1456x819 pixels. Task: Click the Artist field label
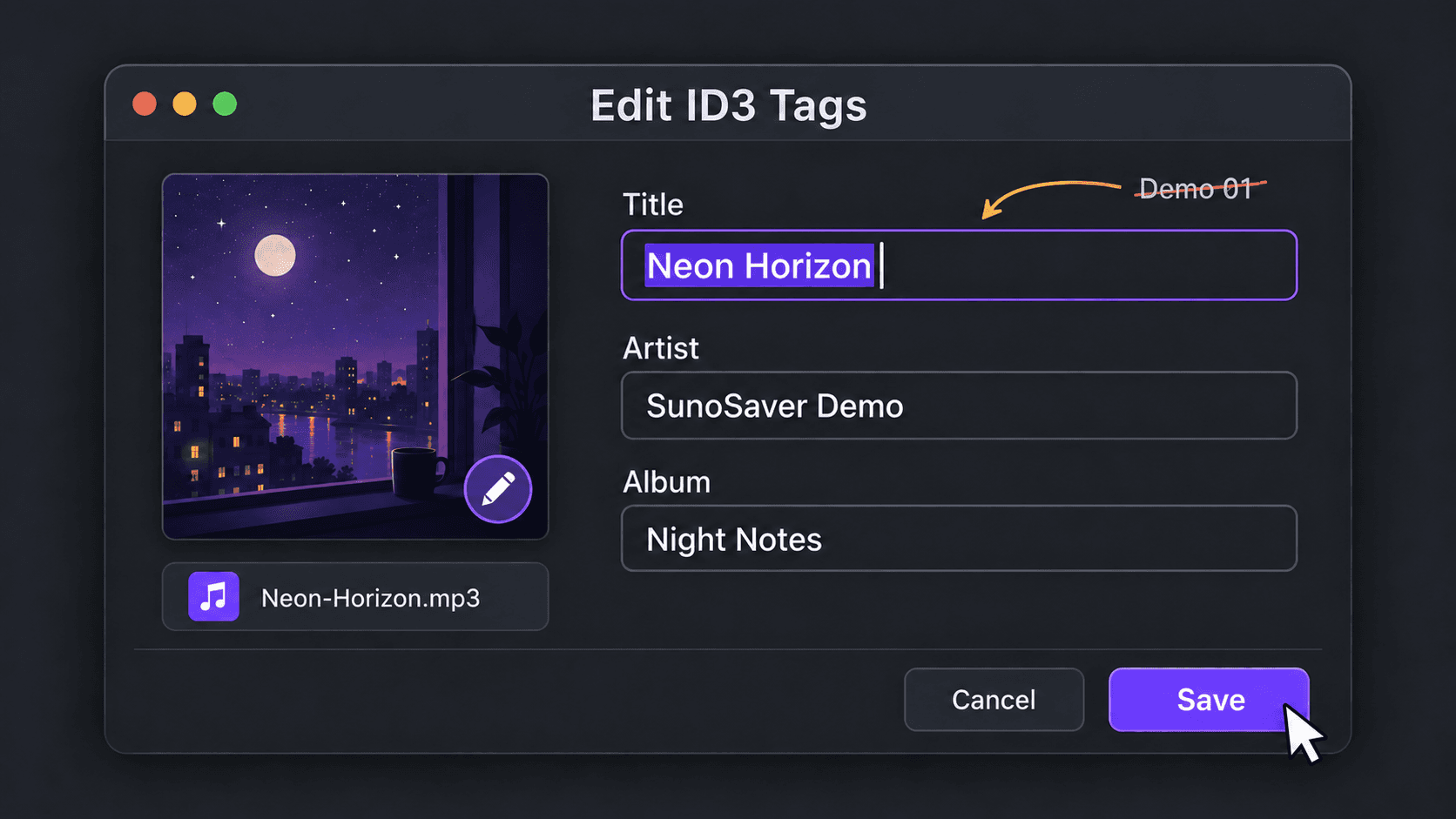click(x=660, y=348)
